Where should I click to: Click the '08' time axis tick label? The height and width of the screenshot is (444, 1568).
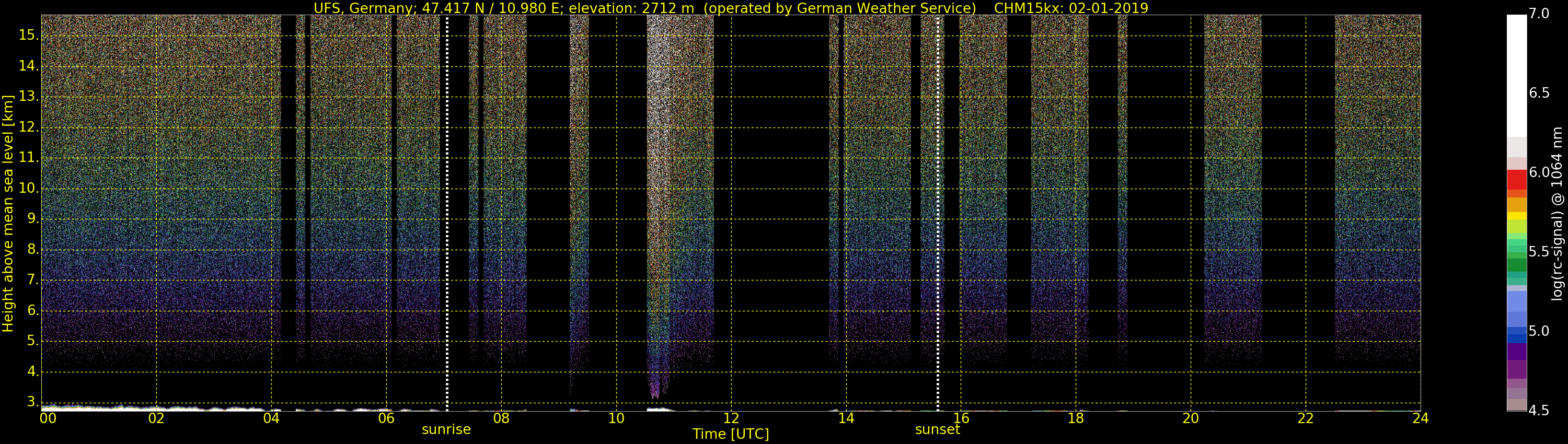click(501, 418)
